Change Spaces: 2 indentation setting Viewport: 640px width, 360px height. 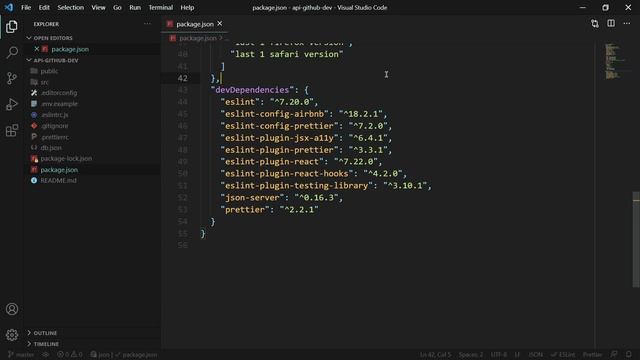(471, 355)
